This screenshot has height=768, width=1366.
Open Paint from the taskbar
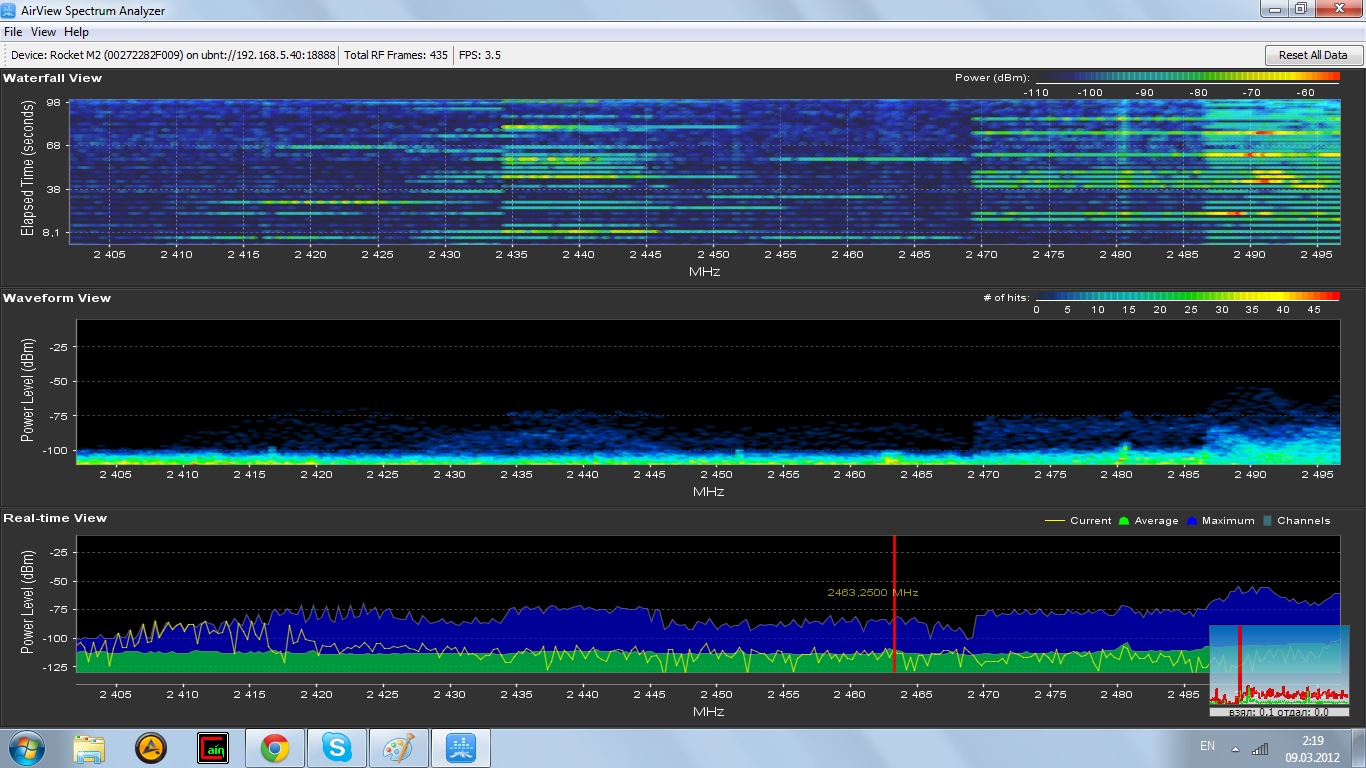pyautogui.click(x=399, y=748)
